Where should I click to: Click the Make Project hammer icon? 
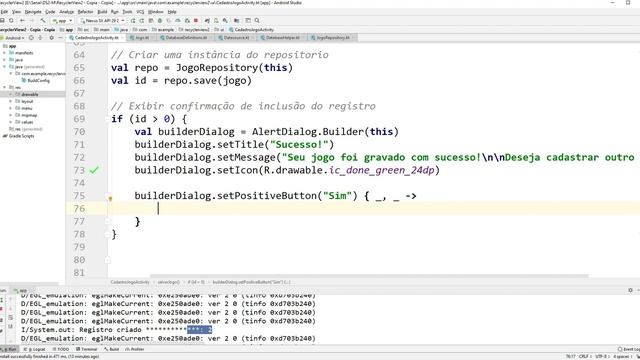(43, 20)
